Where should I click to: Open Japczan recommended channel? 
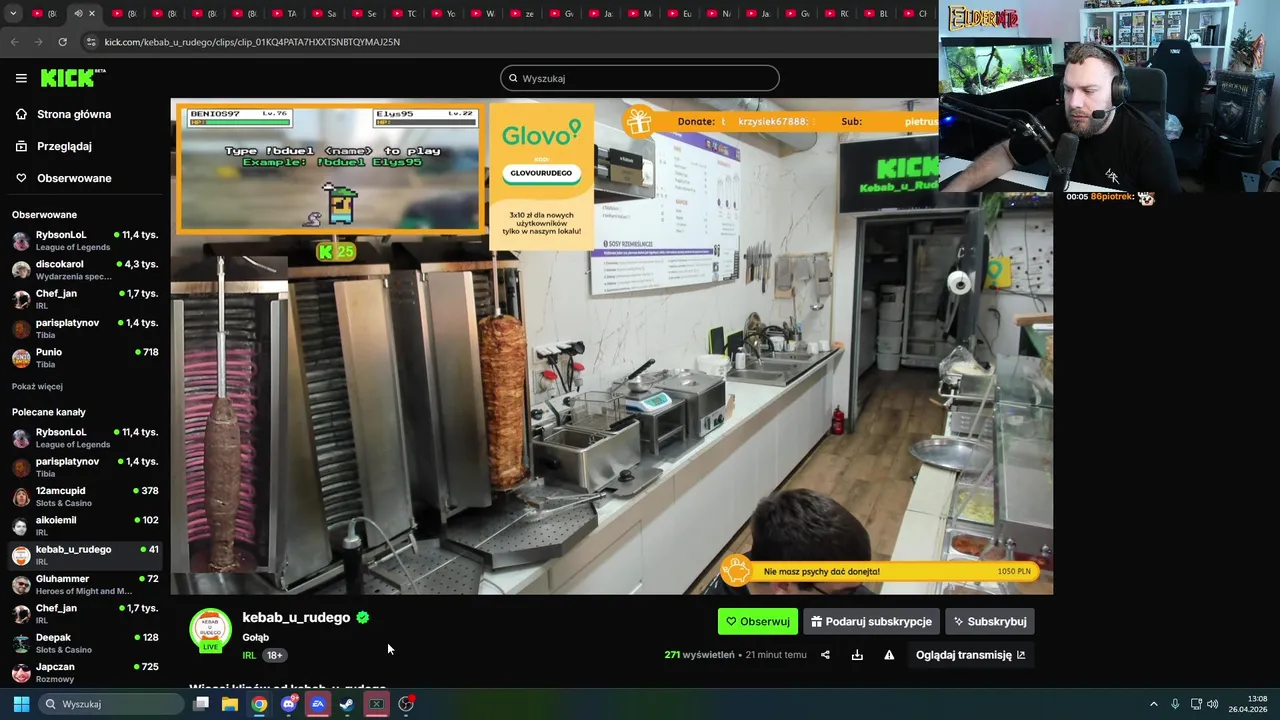pos(85,672)
